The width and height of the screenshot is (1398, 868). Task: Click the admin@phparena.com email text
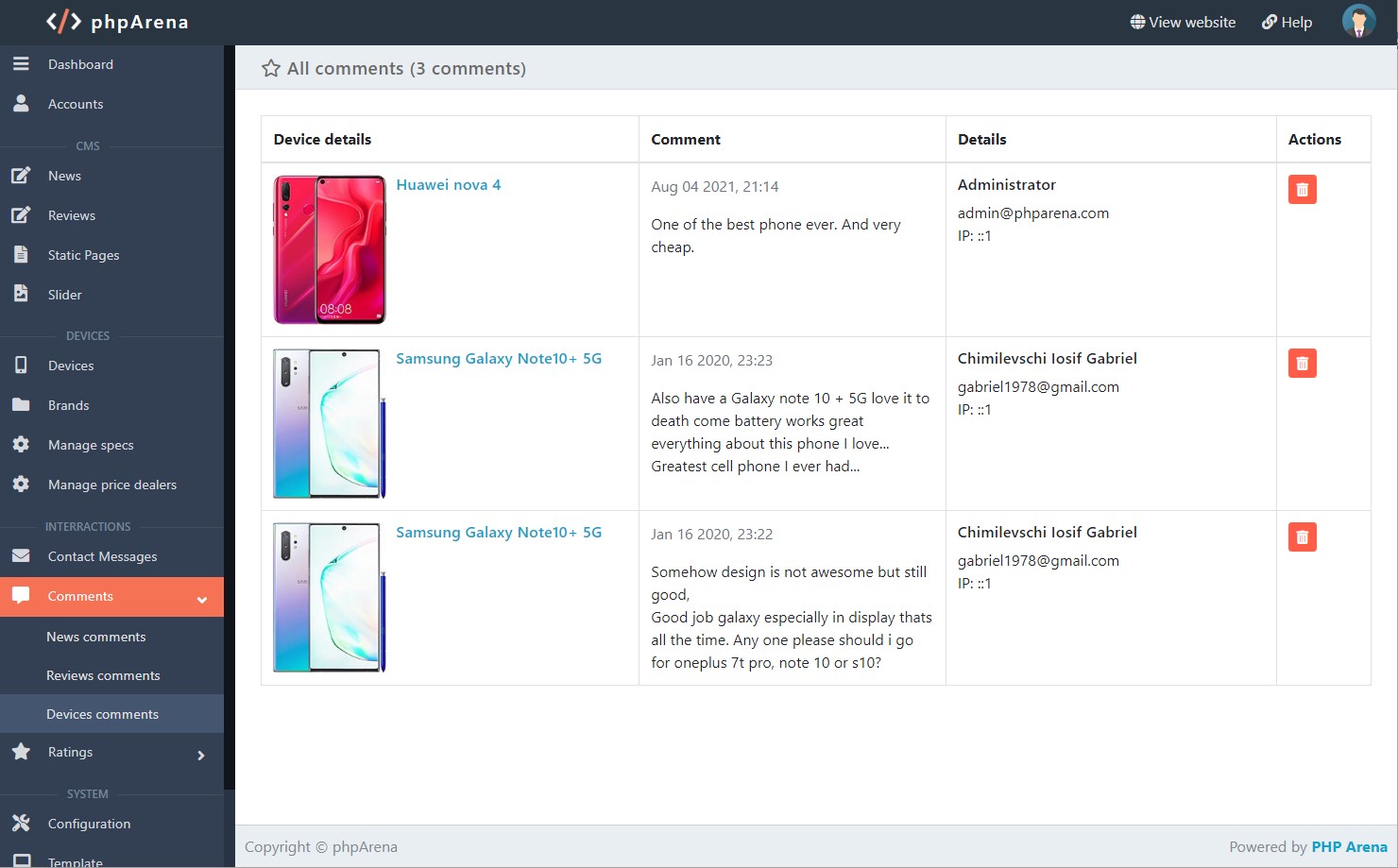tap(1033, 213)
